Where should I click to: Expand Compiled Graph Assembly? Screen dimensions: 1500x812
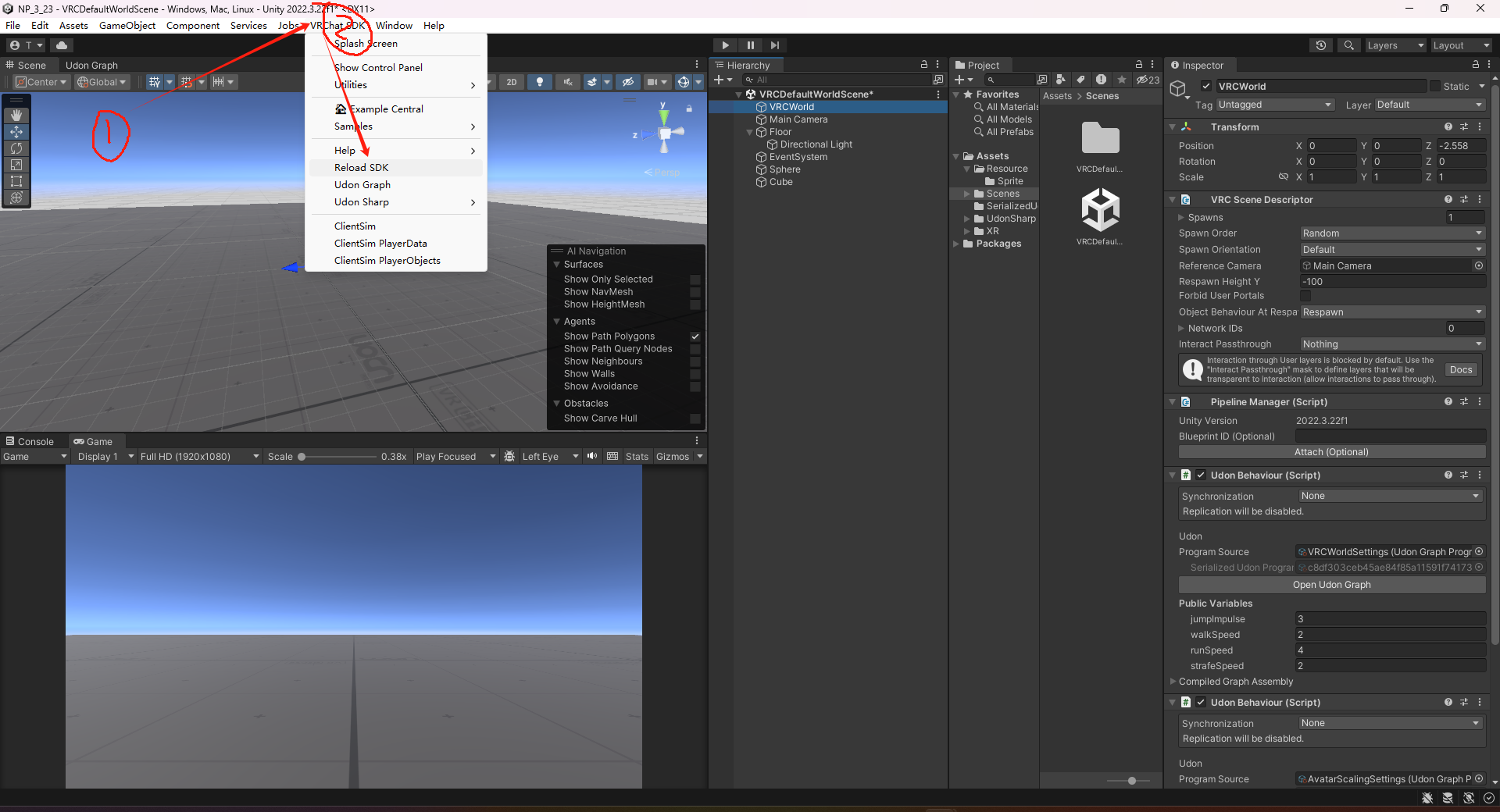click(x=1173, y=682)
